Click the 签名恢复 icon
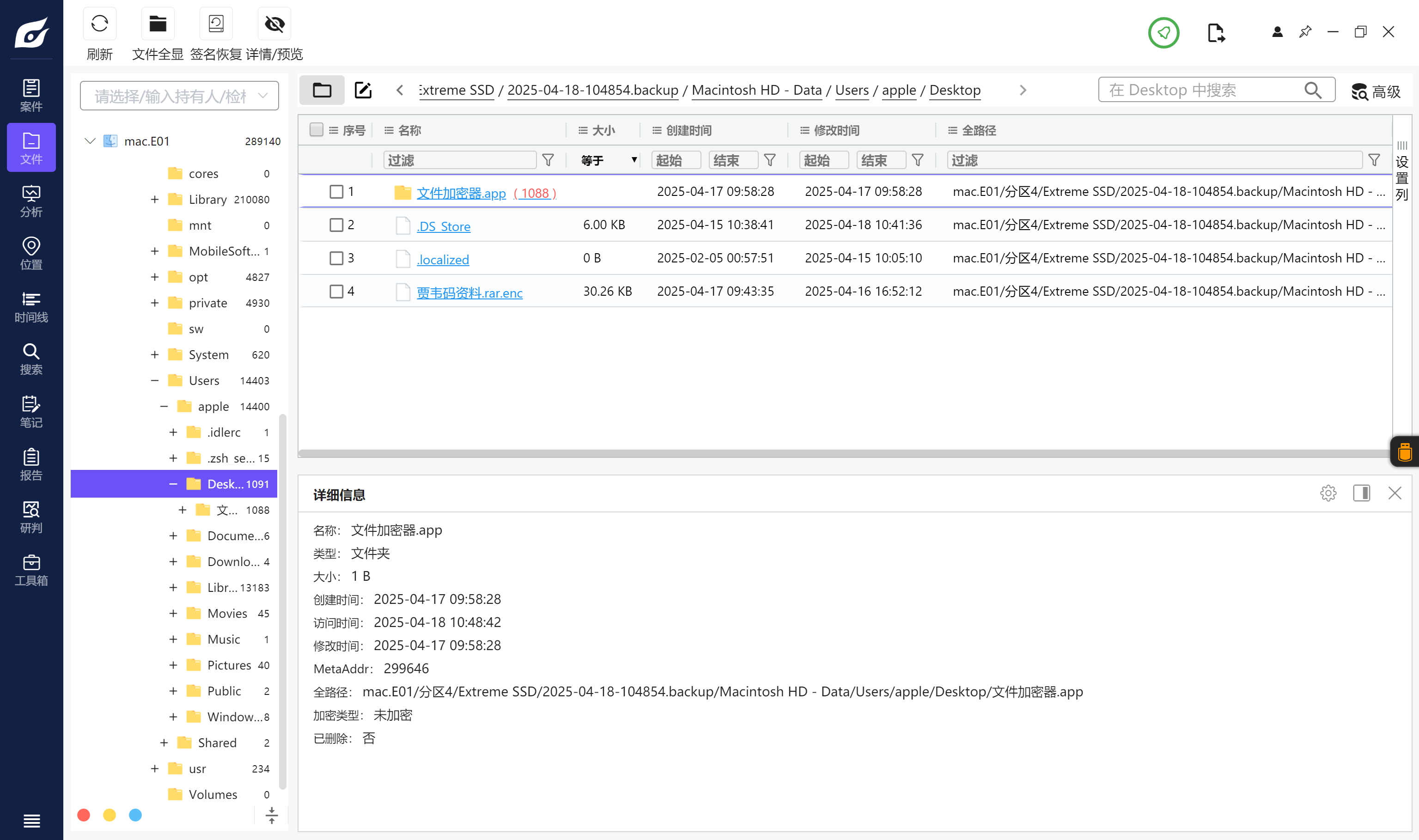The image size is (1419, 840). [216, 24]
